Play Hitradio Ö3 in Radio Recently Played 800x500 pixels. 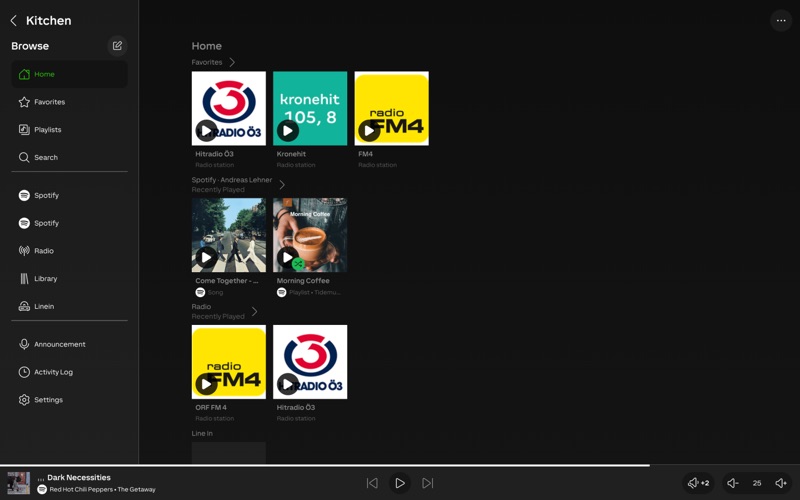pyautogui.click(x=288, y=384)
